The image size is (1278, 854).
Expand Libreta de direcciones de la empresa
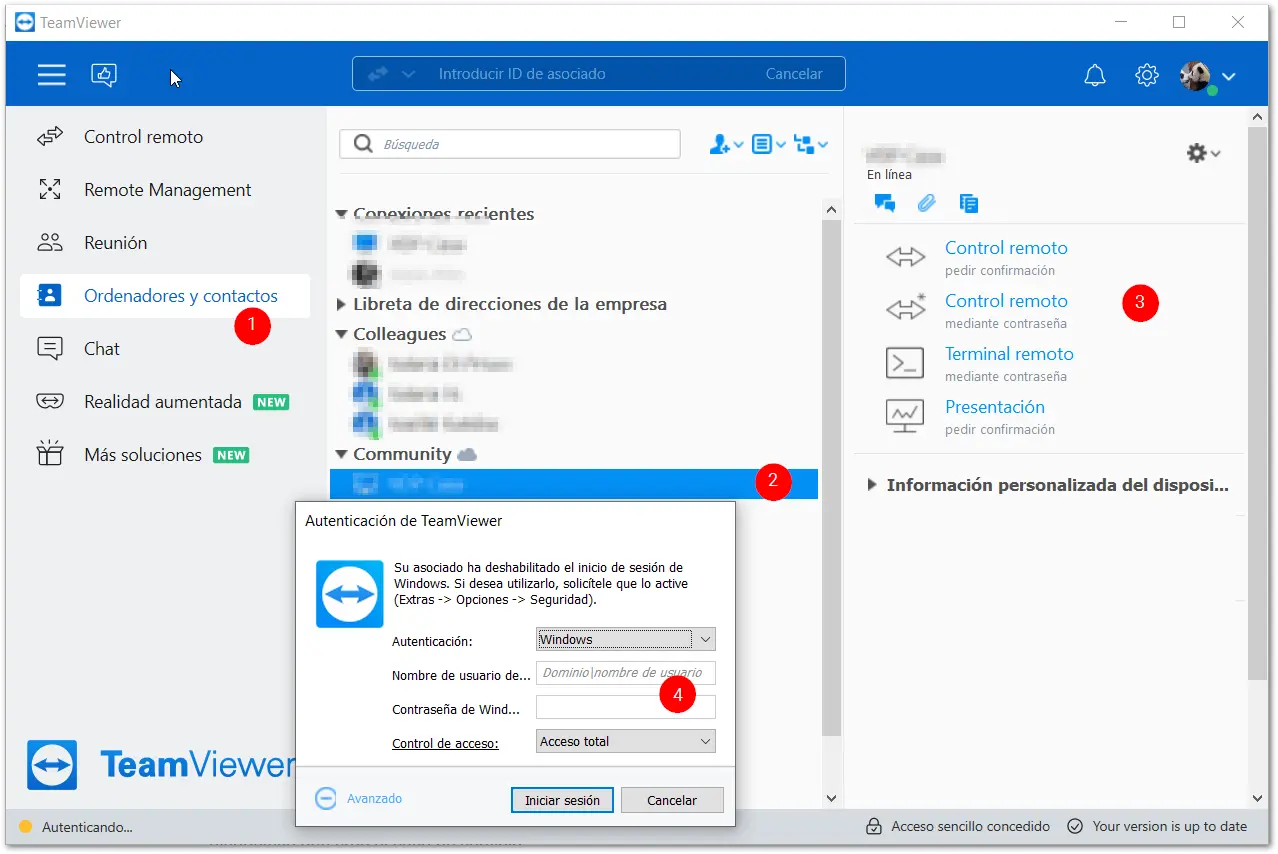342,304
